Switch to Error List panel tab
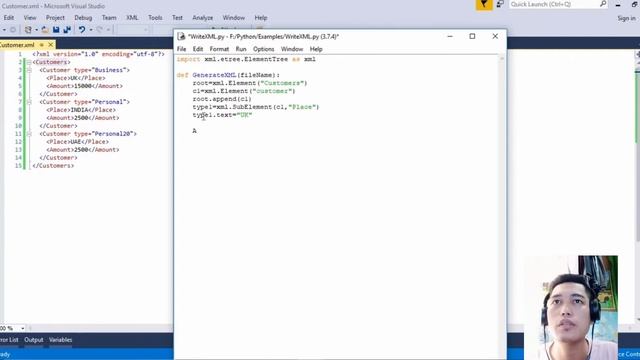The image size is (640, 360). (9, 340)
